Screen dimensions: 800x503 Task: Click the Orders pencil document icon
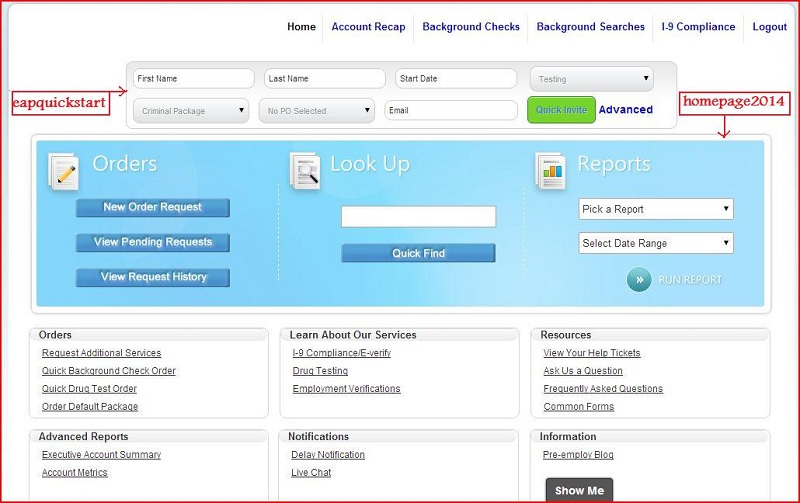coord(64,171)
